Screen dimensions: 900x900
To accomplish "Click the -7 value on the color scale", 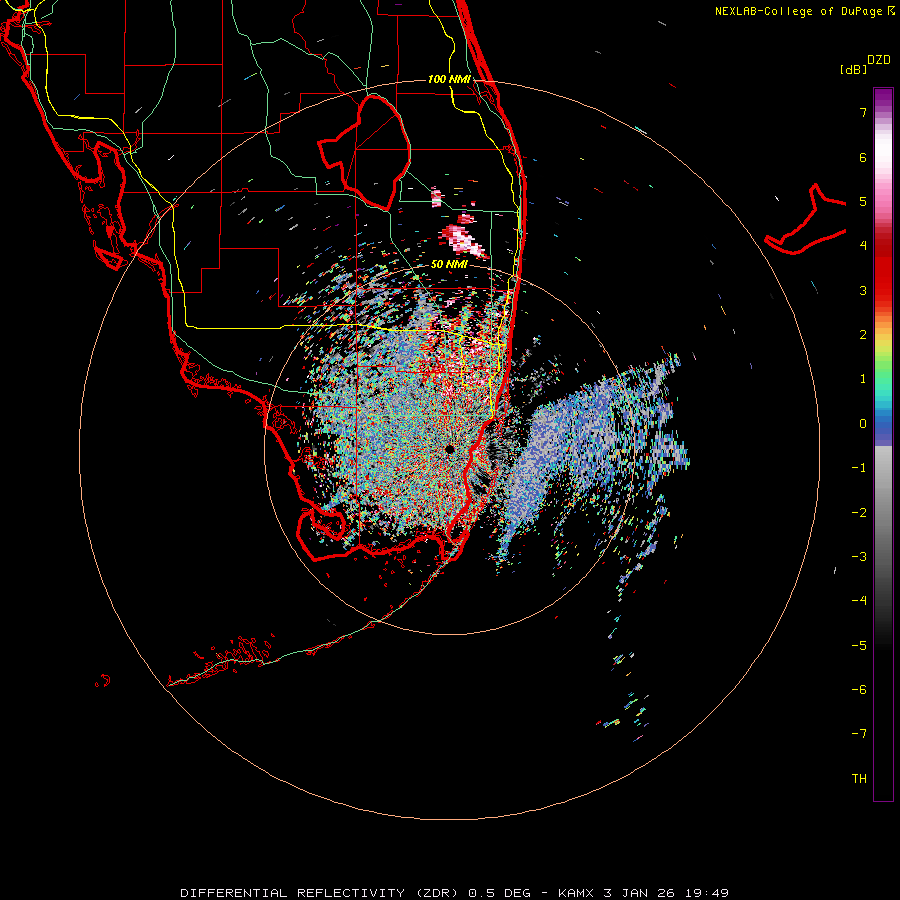I will (x=859, y=734).
